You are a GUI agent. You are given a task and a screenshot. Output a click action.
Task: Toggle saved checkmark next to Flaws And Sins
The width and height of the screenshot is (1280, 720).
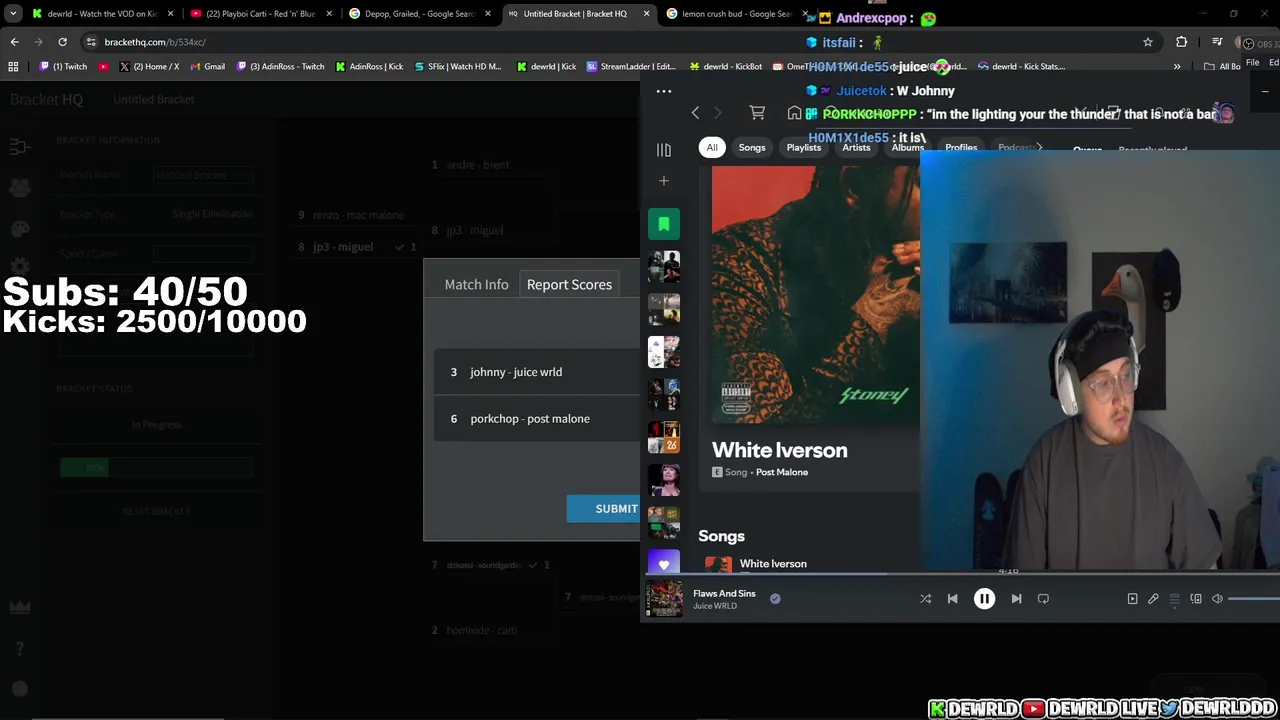coord(775,598)
